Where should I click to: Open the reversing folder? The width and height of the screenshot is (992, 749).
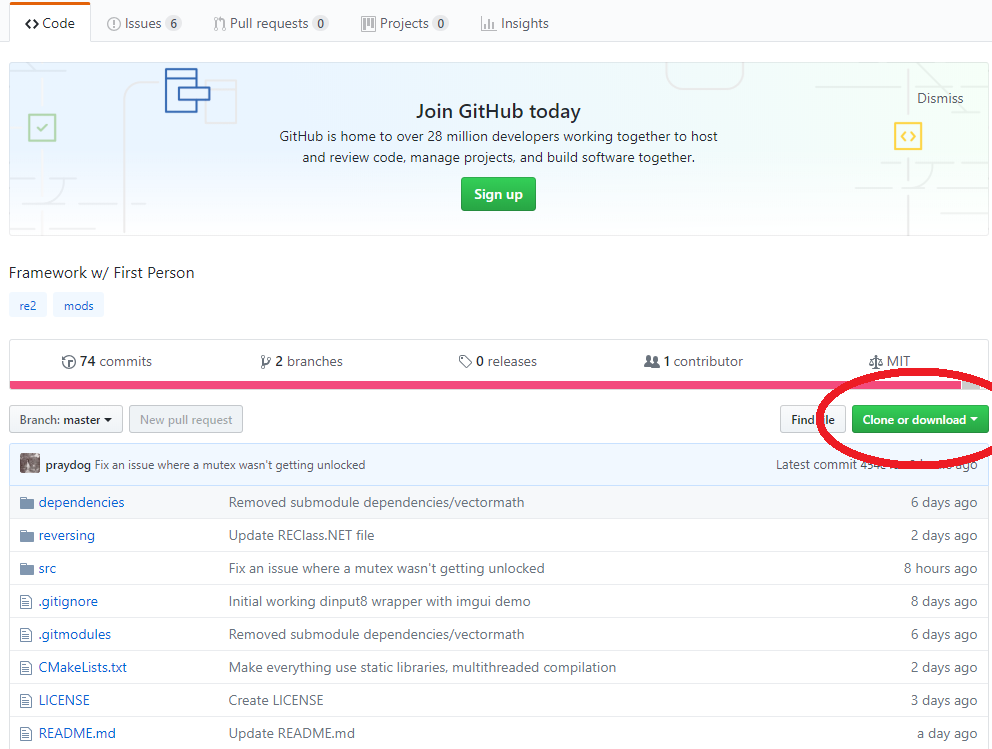click(x=66, y=535)
